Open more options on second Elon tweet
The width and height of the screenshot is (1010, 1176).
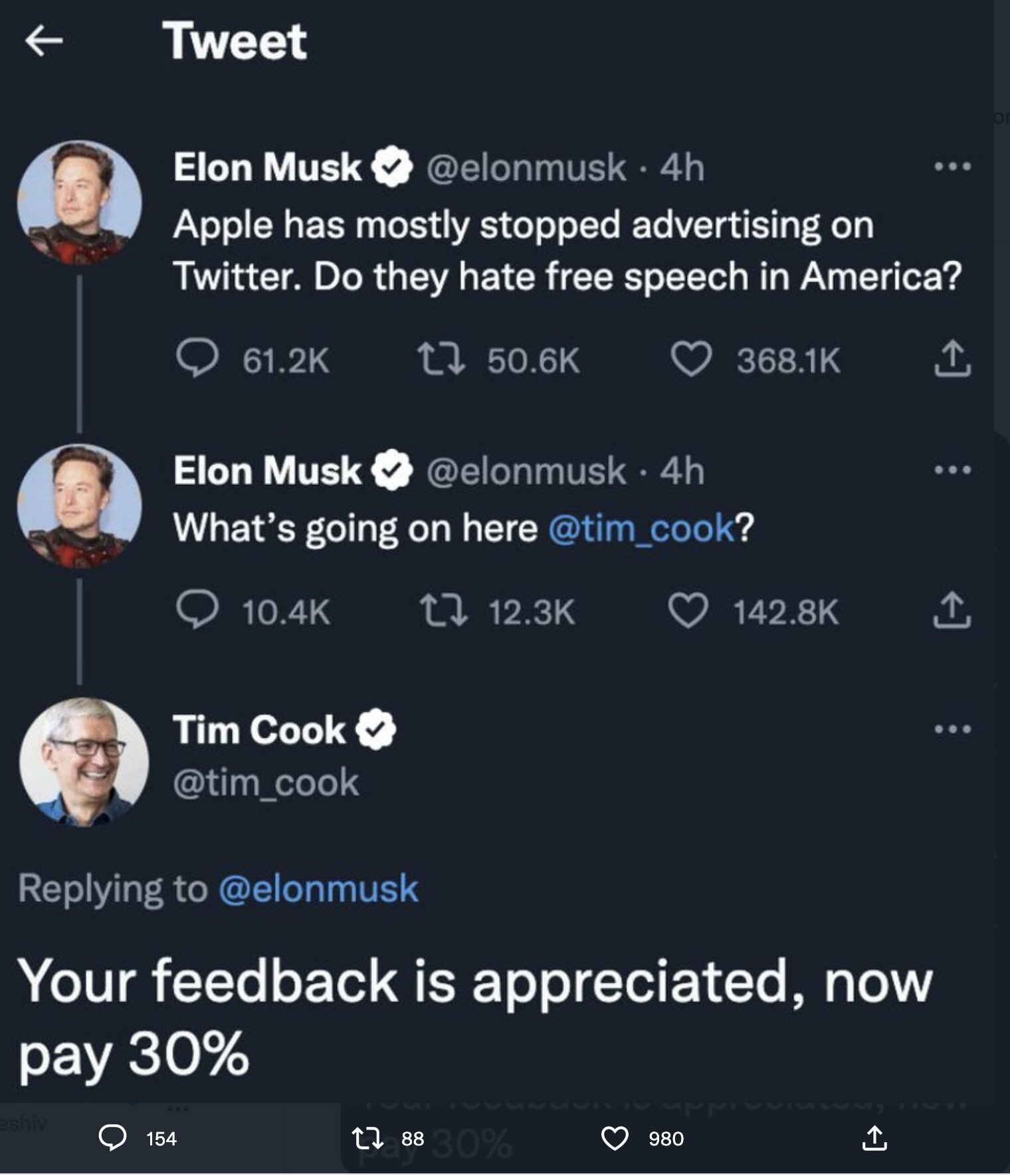(x=952, y=470)
